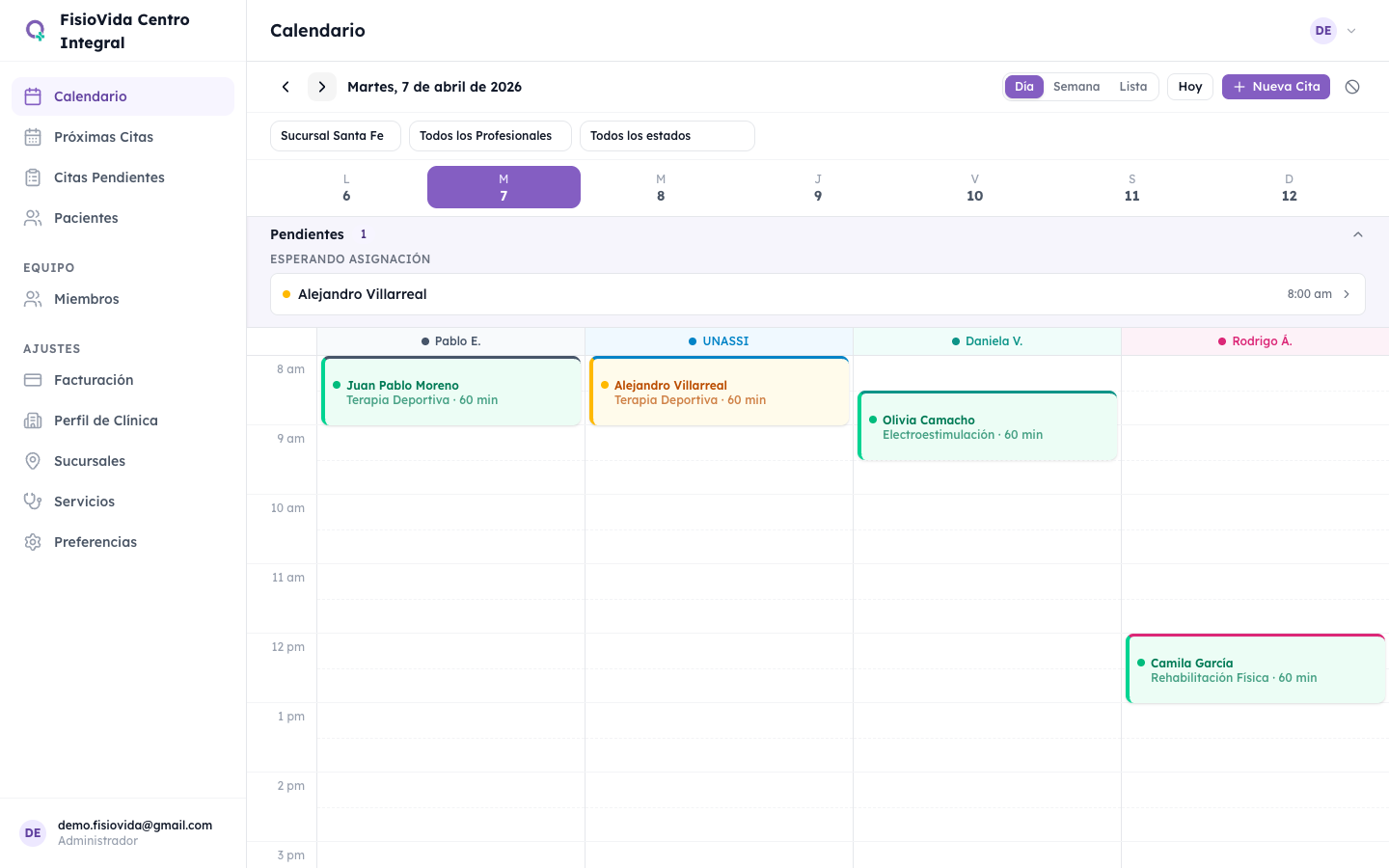Image resolution: width=1389 pixels, height=868 pixels.
Task: Click the Sucursales location pin icon
Action: pos(34,460)
